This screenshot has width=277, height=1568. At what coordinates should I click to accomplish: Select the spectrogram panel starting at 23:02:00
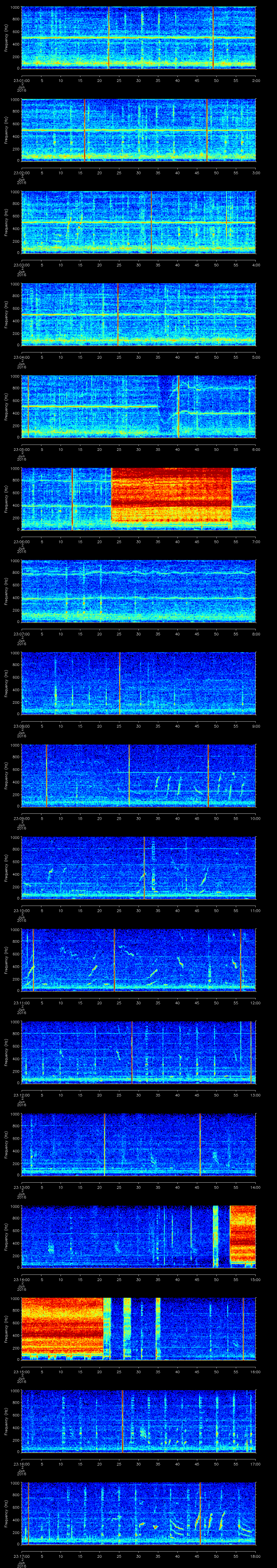click(x=138, y=130)
